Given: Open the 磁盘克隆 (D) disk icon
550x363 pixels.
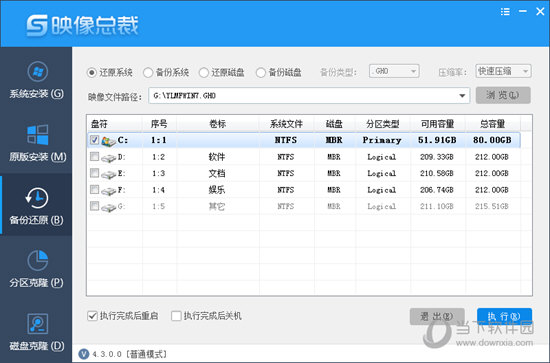Looking at the screenshot, I should point(38,324).
